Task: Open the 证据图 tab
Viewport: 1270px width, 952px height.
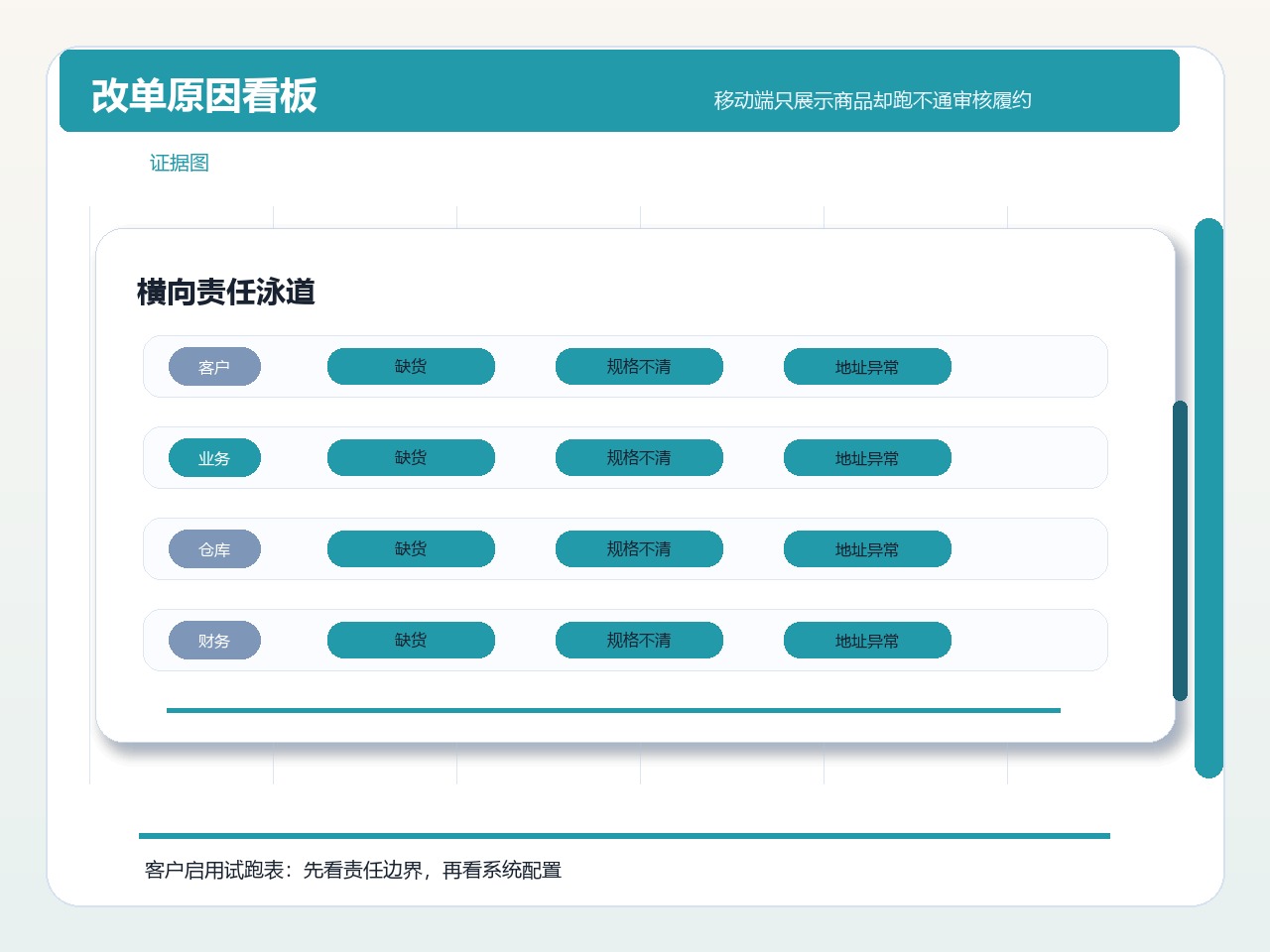Action: pos(180,163)
